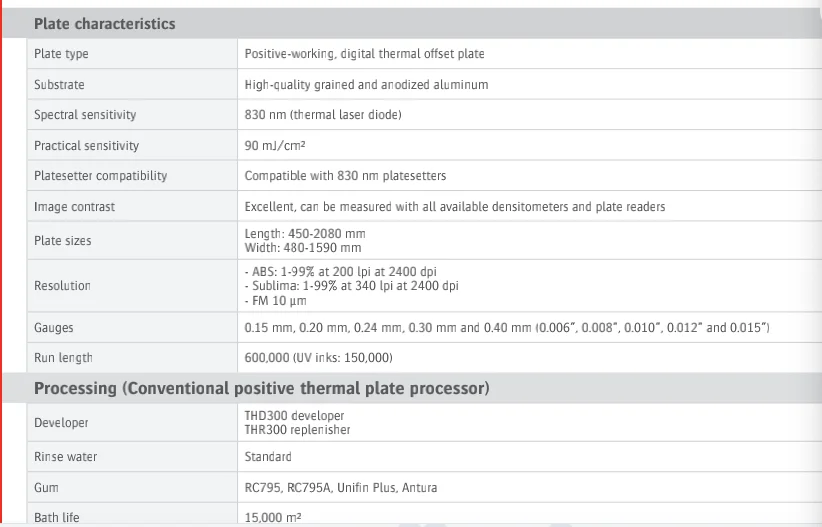Click the "Practical sensitivity" row label

87,146
